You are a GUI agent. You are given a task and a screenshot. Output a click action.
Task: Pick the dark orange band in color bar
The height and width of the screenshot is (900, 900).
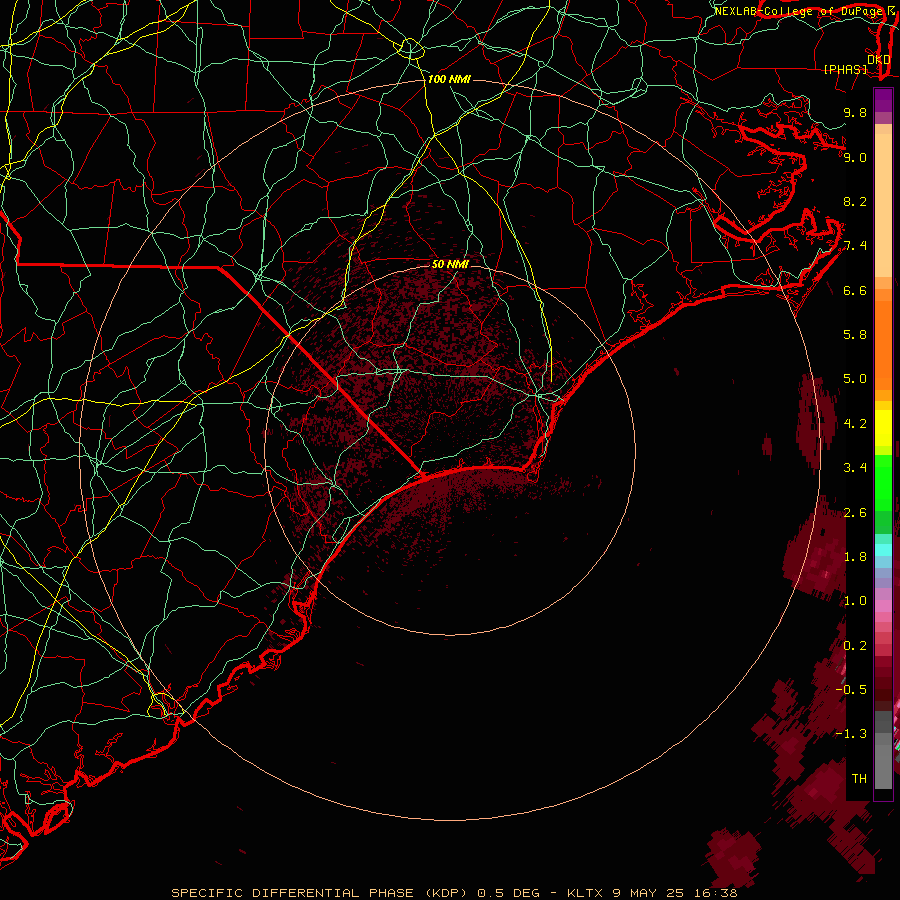coord(883,346)
